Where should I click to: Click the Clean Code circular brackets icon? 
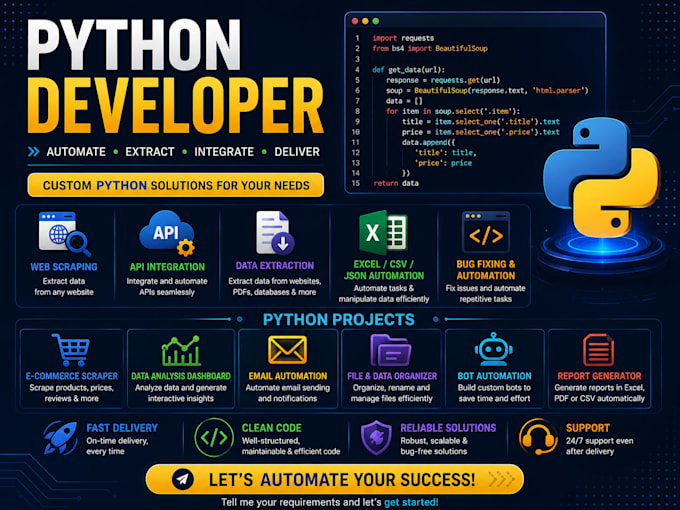214,438
